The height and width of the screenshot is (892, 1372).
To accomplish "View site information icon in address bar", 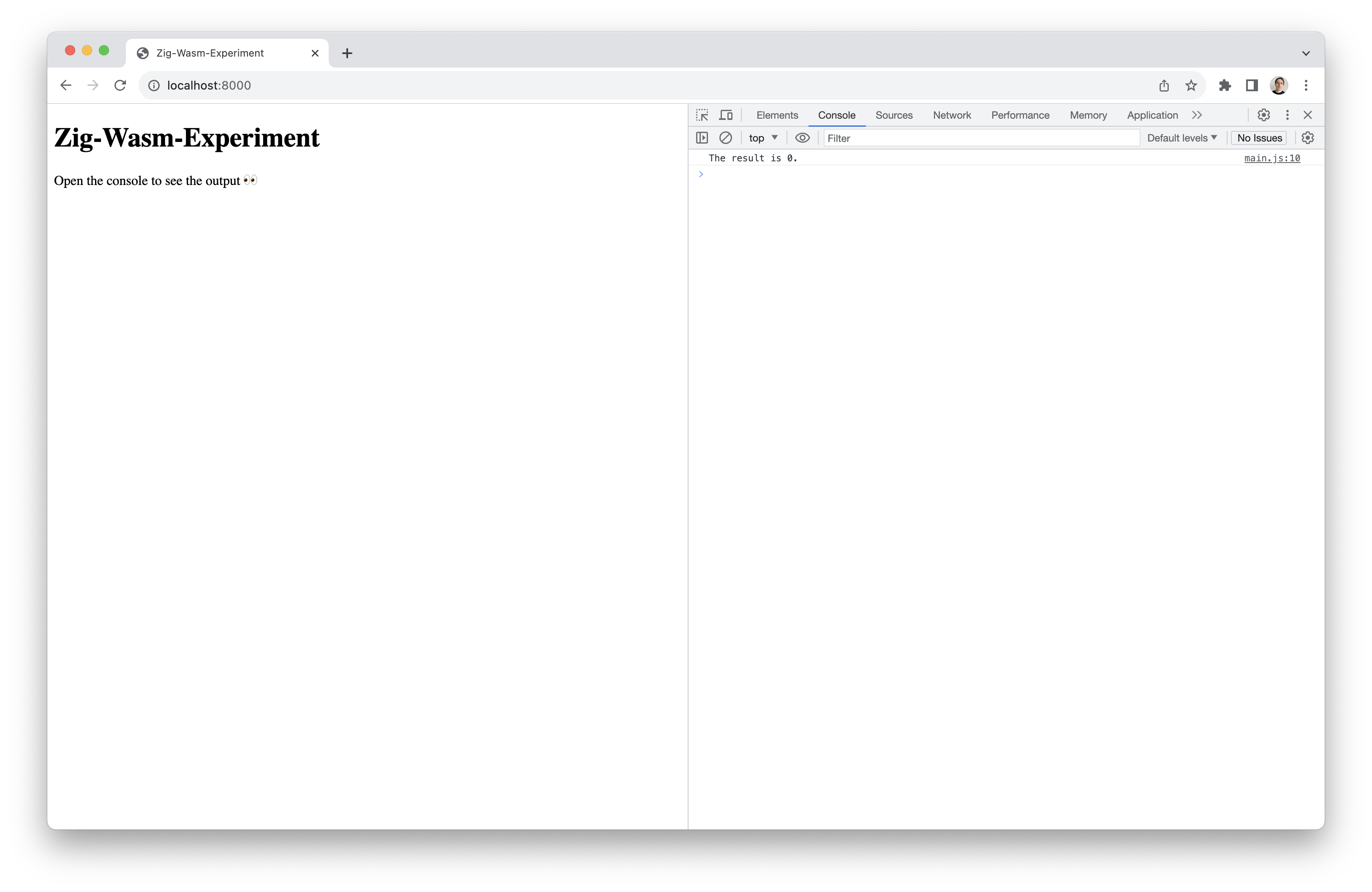I will [x=154, y=85].
